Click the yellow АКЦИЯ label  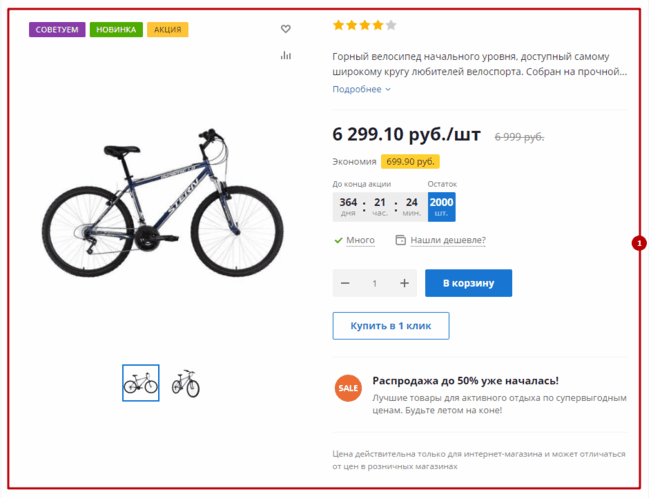point(168,30)
